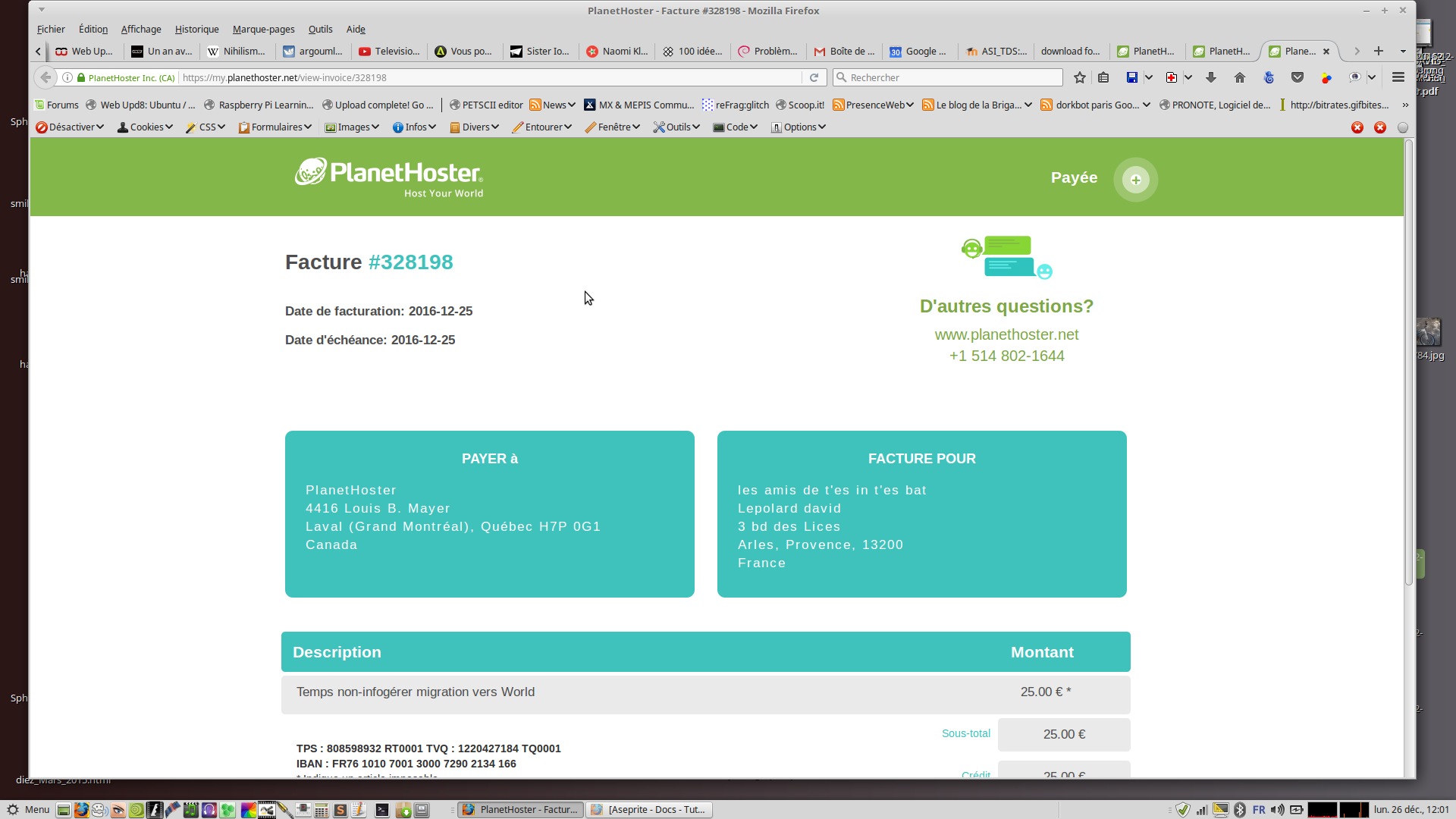Go to the Firefox home page icon

(x=1240, y=77)
